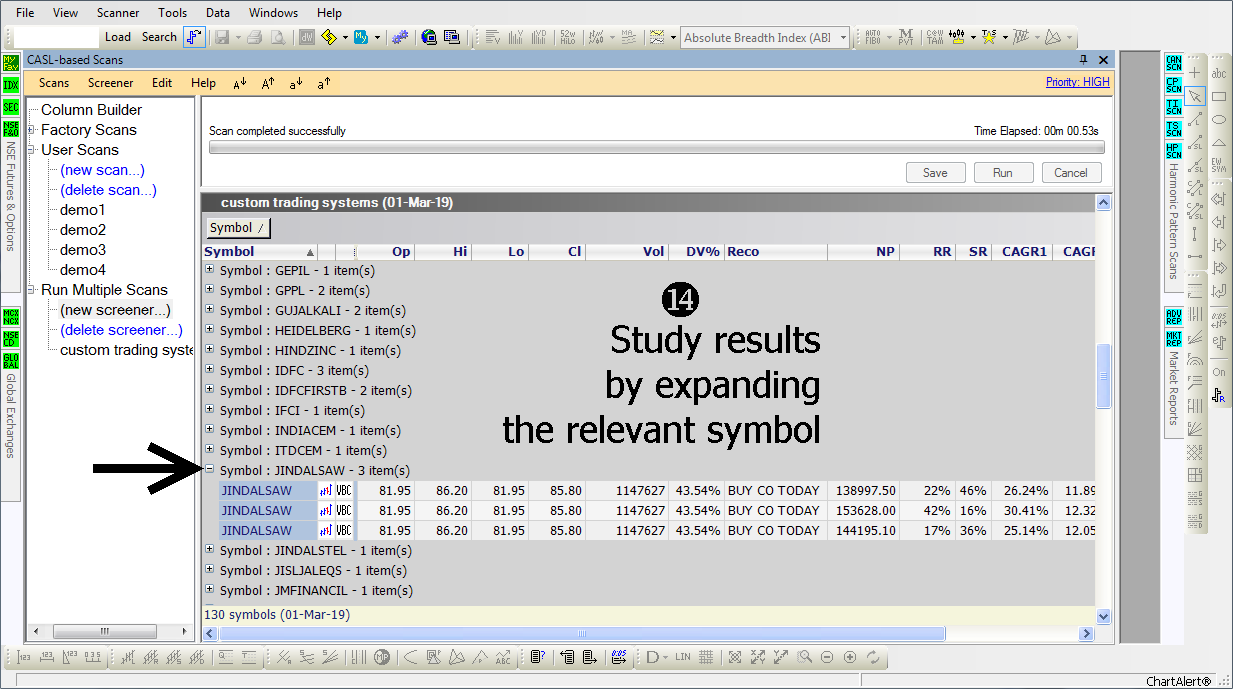Click the refresh icon in bottom toolbar
The height and width of the screenshot is (689, 1233).
(873, 657)
